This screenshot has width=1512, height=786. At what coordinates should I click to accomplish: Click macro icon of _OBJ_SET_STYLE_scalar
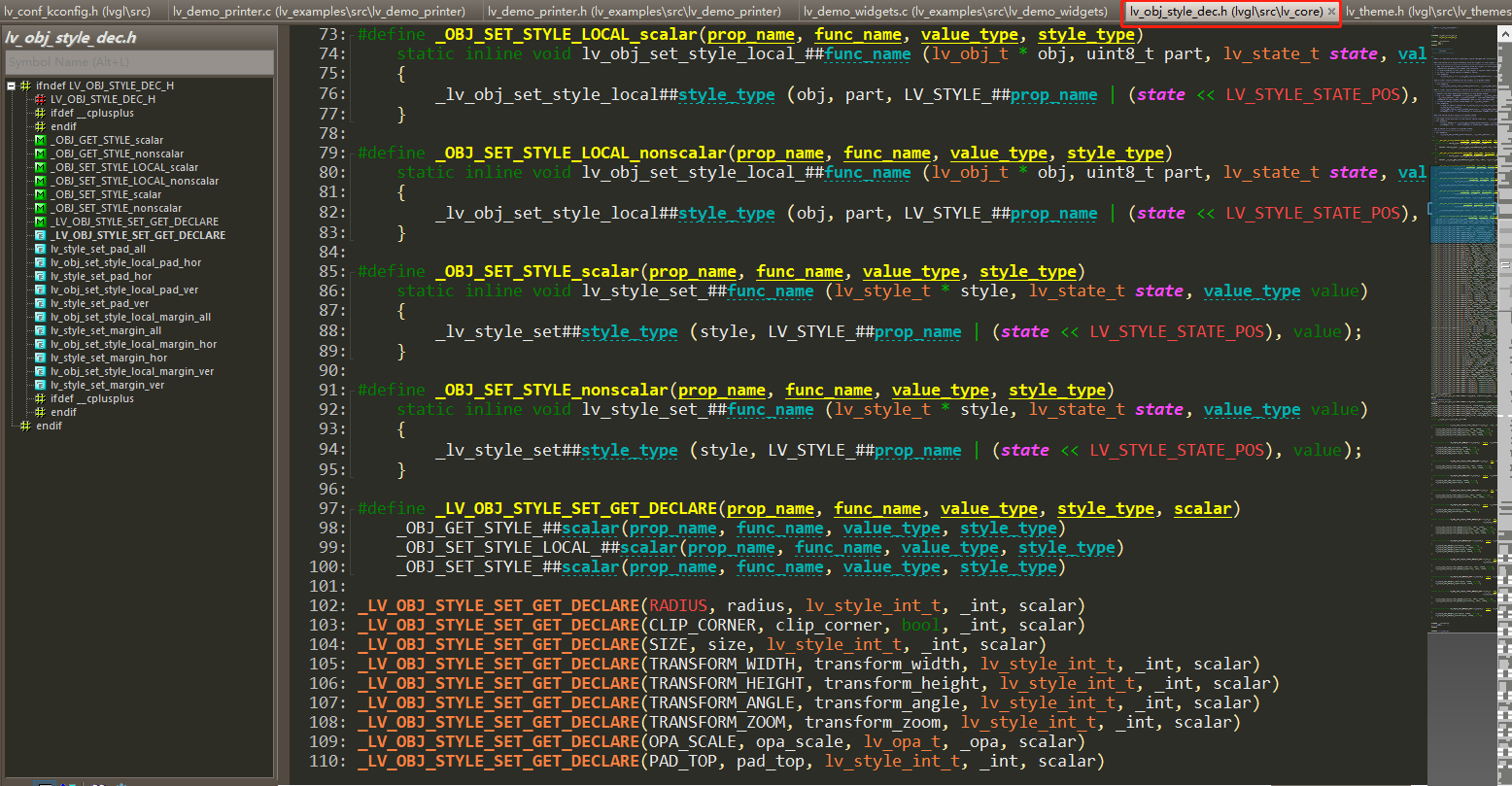click(x=40, y=194)
